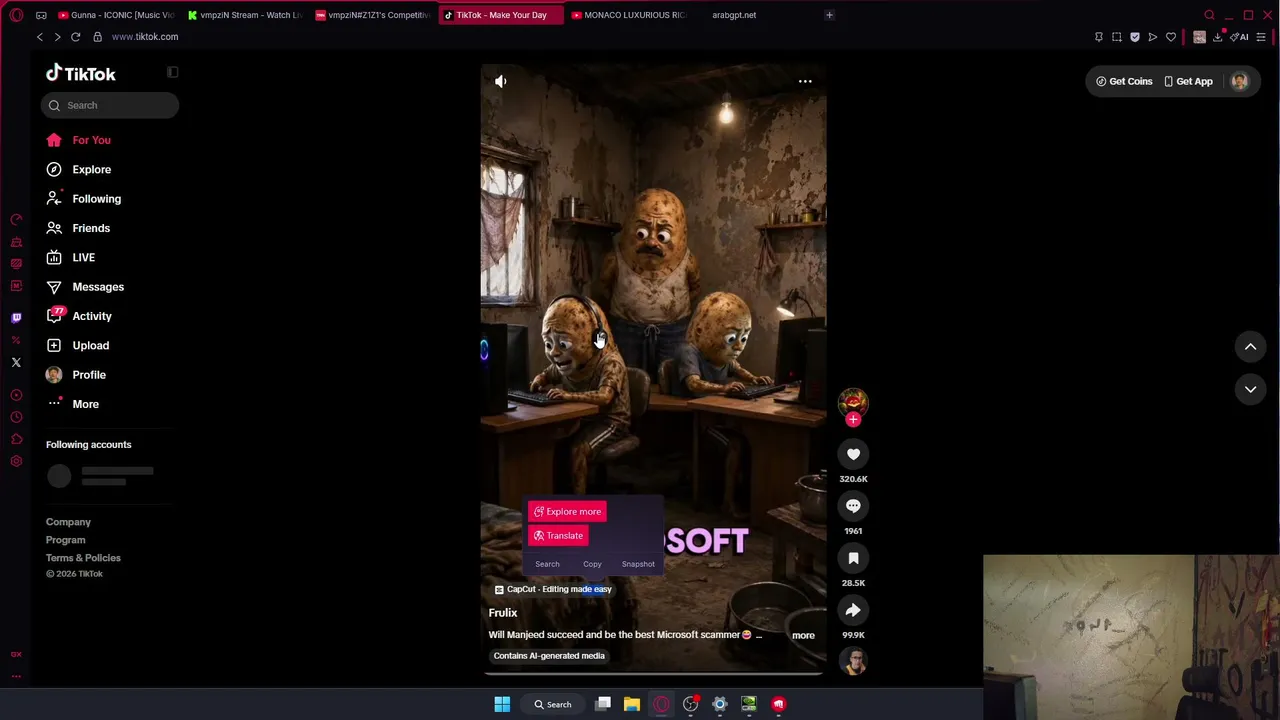The image size is (1280, 720).
Task: Click the TikTok search field
Action: (x=110, y=105)
